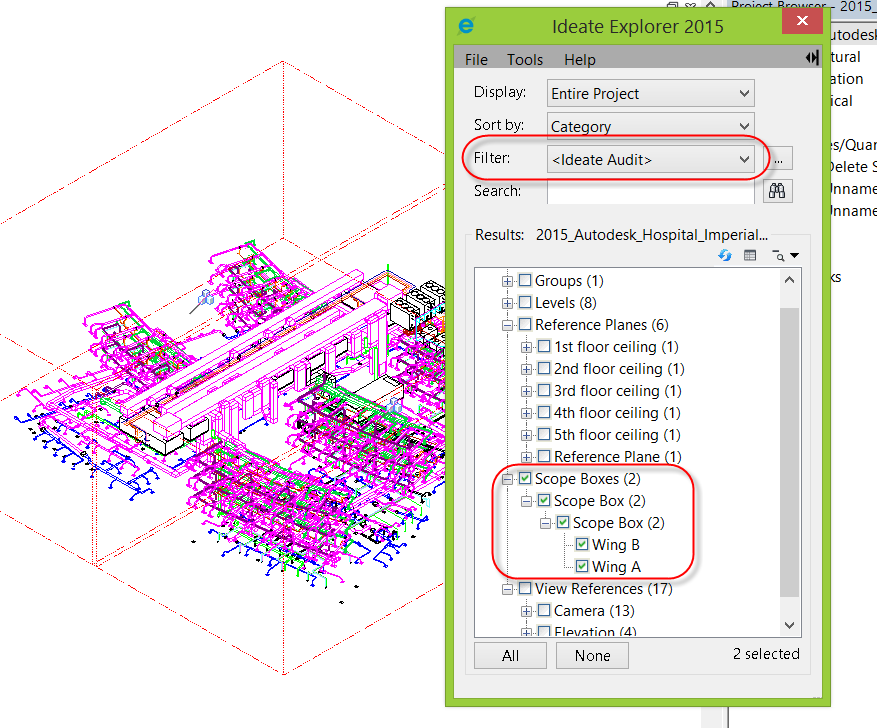
Task: Open the File menu
Action: pyautogui.click(x=476, y=59)
